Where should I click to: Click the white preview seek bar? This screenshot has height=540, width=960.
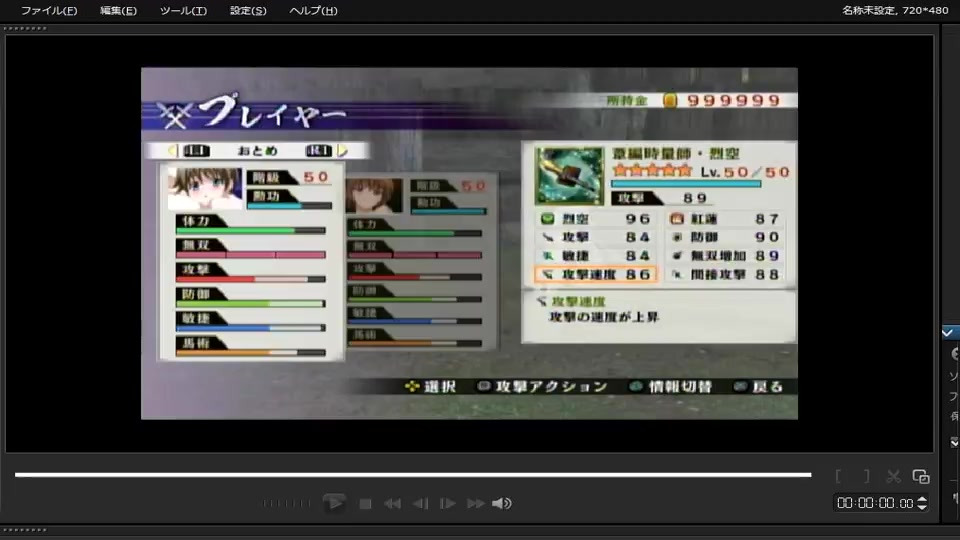click(413, 474)
